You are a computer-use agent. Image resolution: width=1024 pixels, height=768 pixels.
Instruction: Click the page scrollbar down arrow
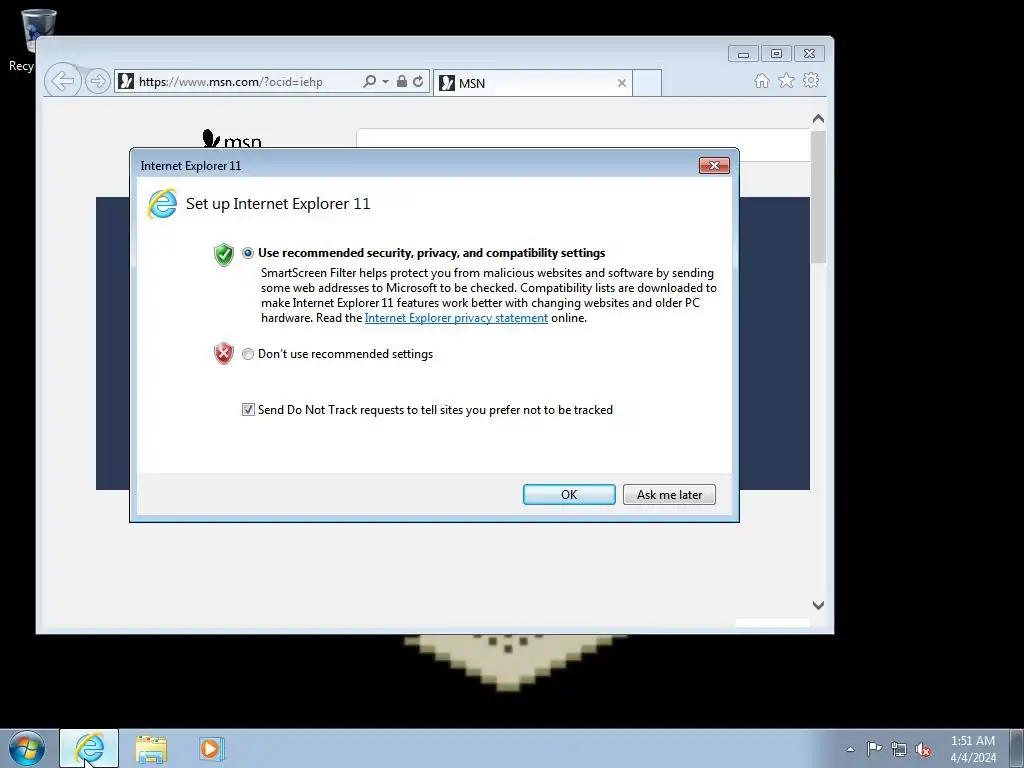(x=818, y=605)
